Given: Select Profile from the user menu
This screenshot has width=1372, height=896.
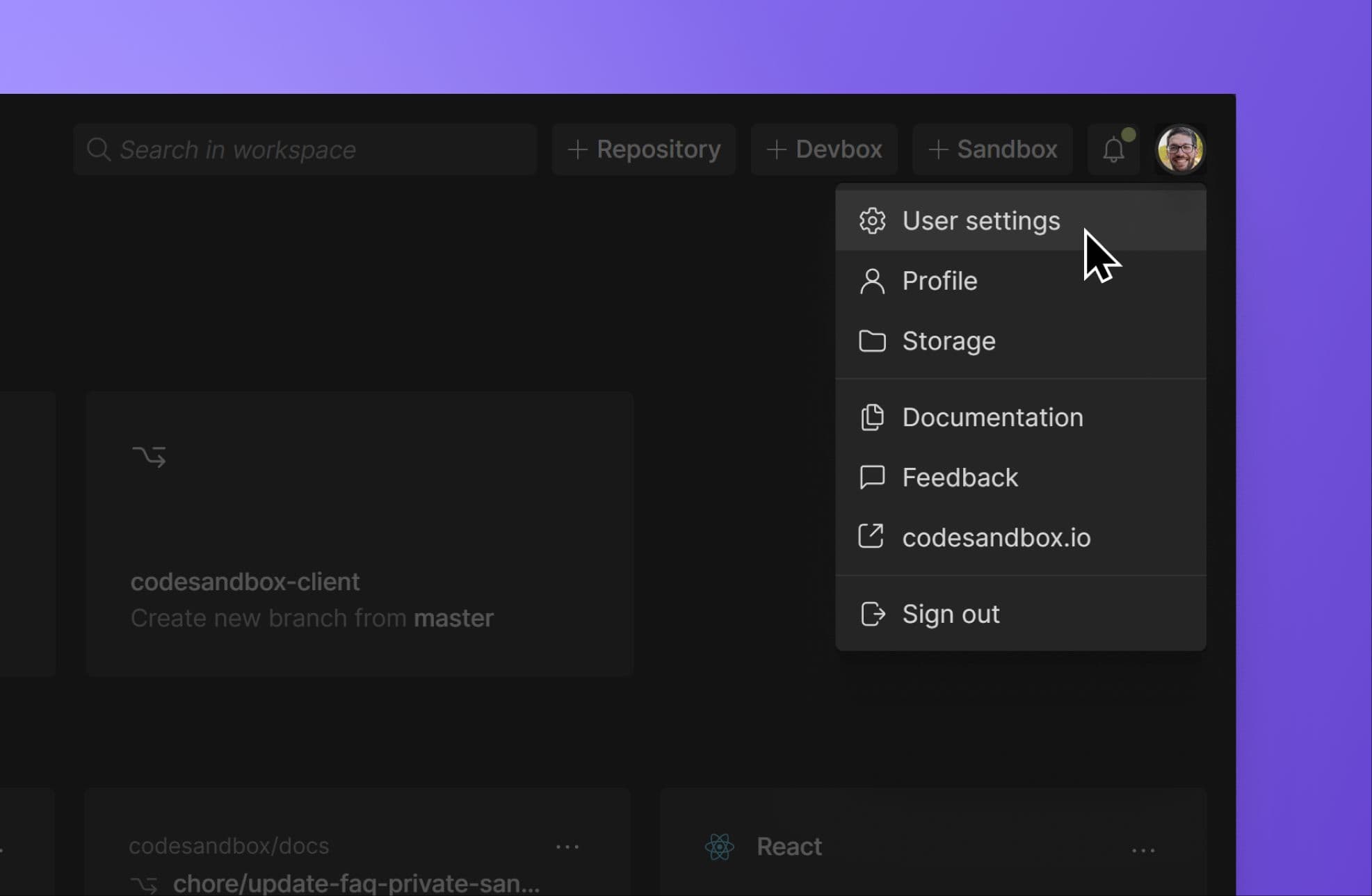Looking at the screenshot, I should [939, 281].
